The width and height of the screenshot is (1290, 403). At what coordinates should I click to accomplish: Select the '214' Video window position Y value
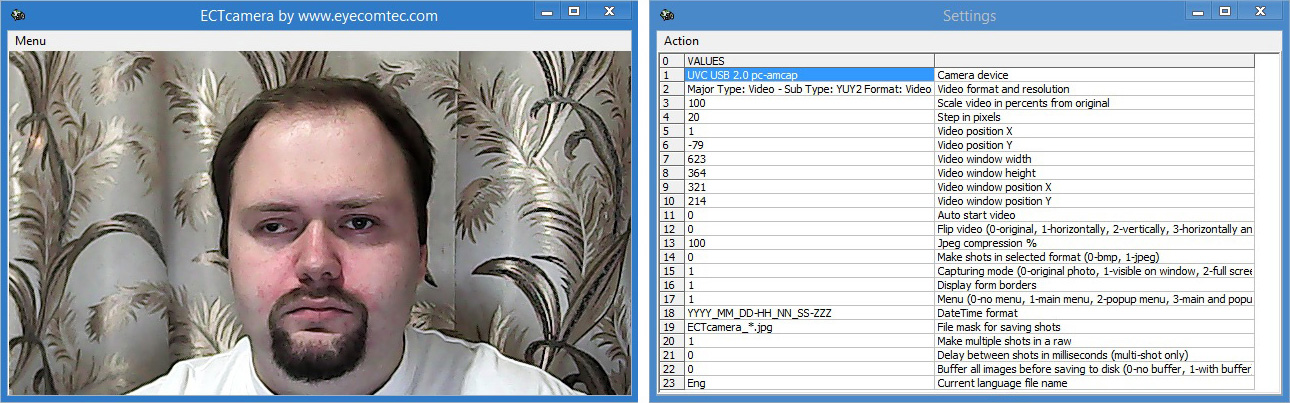(809, 201)
